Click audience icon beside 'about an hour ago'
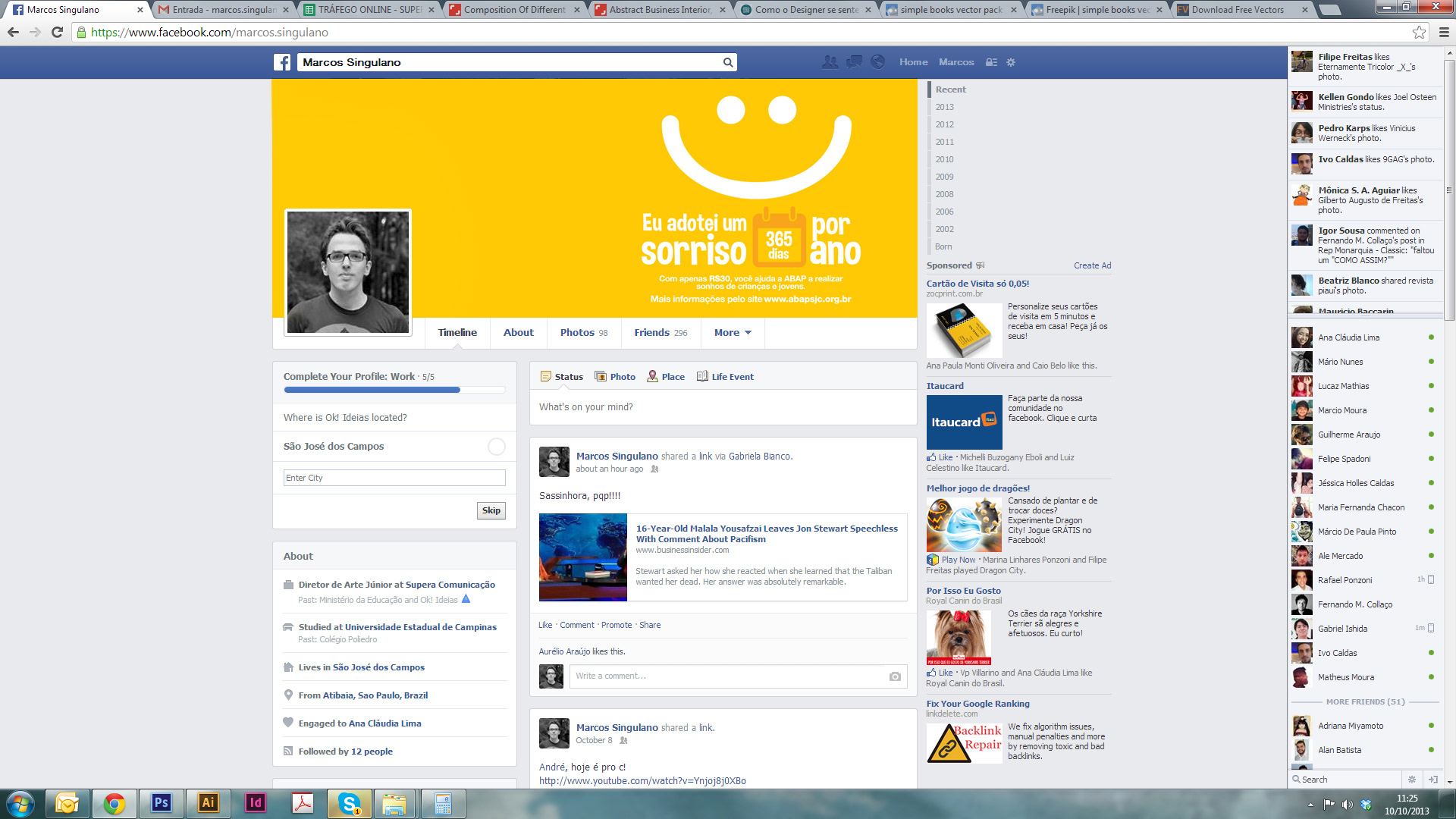Image resolution: width=1456 pixels, height=819 pixels. (x=654, y=469)
